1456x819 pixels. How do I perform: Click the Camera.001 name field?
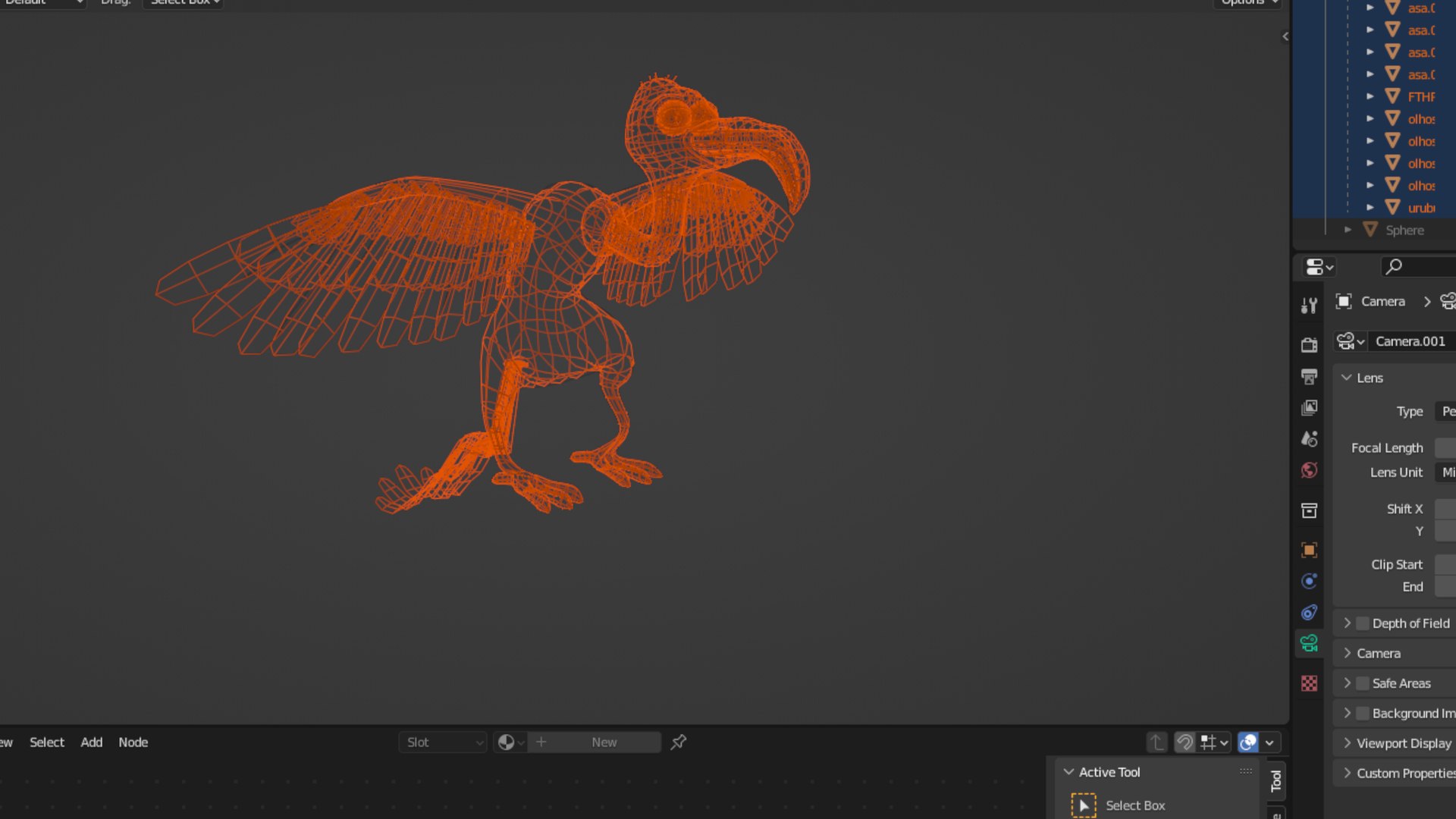(1412, 341)
